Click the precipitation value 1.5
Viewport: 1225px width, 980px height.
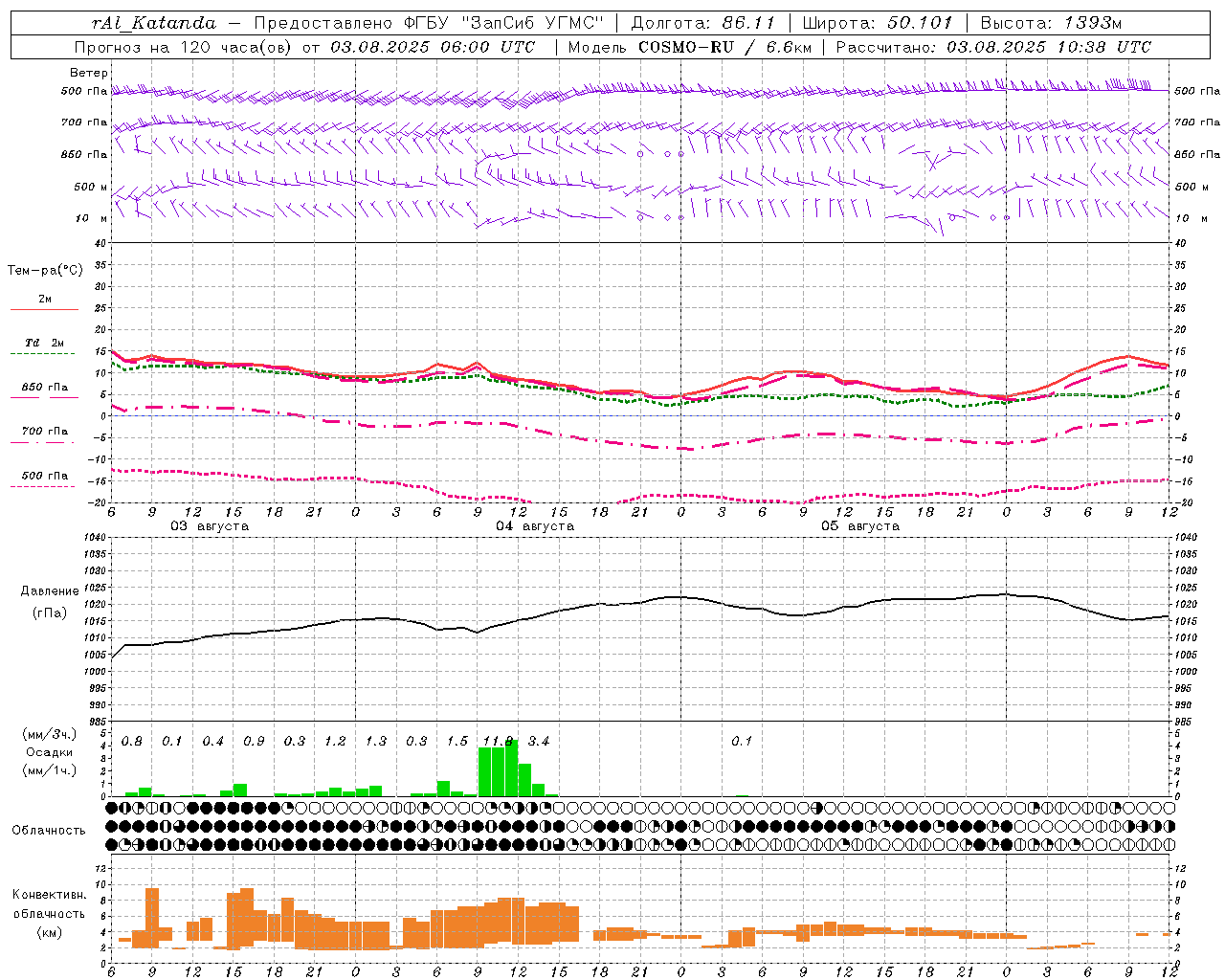point(457,742)
